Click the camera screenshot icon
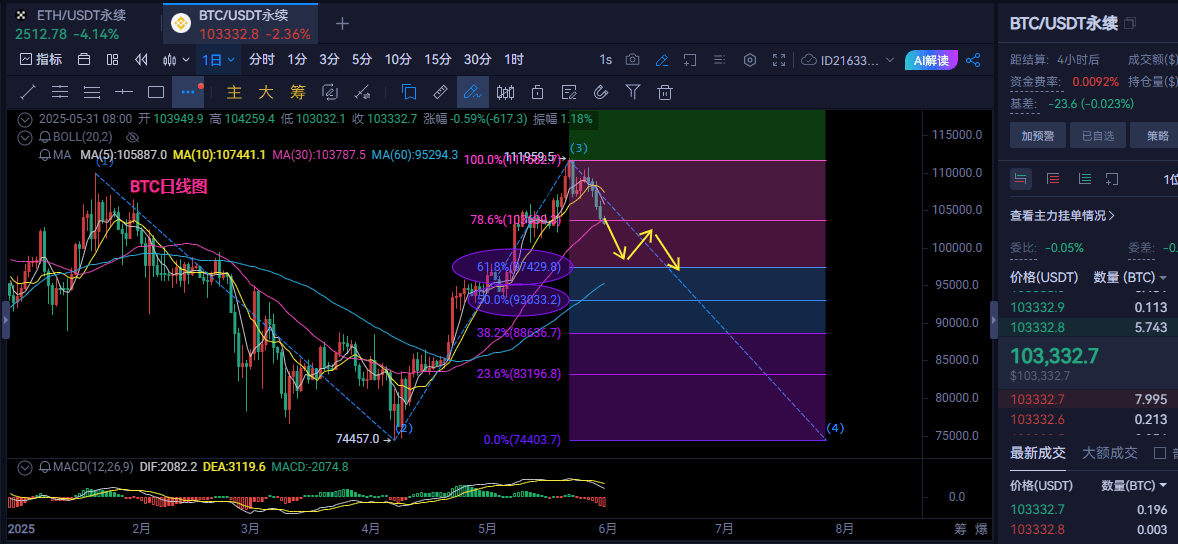The width and height of the screenshot is (1178, 544). [632, 60]
